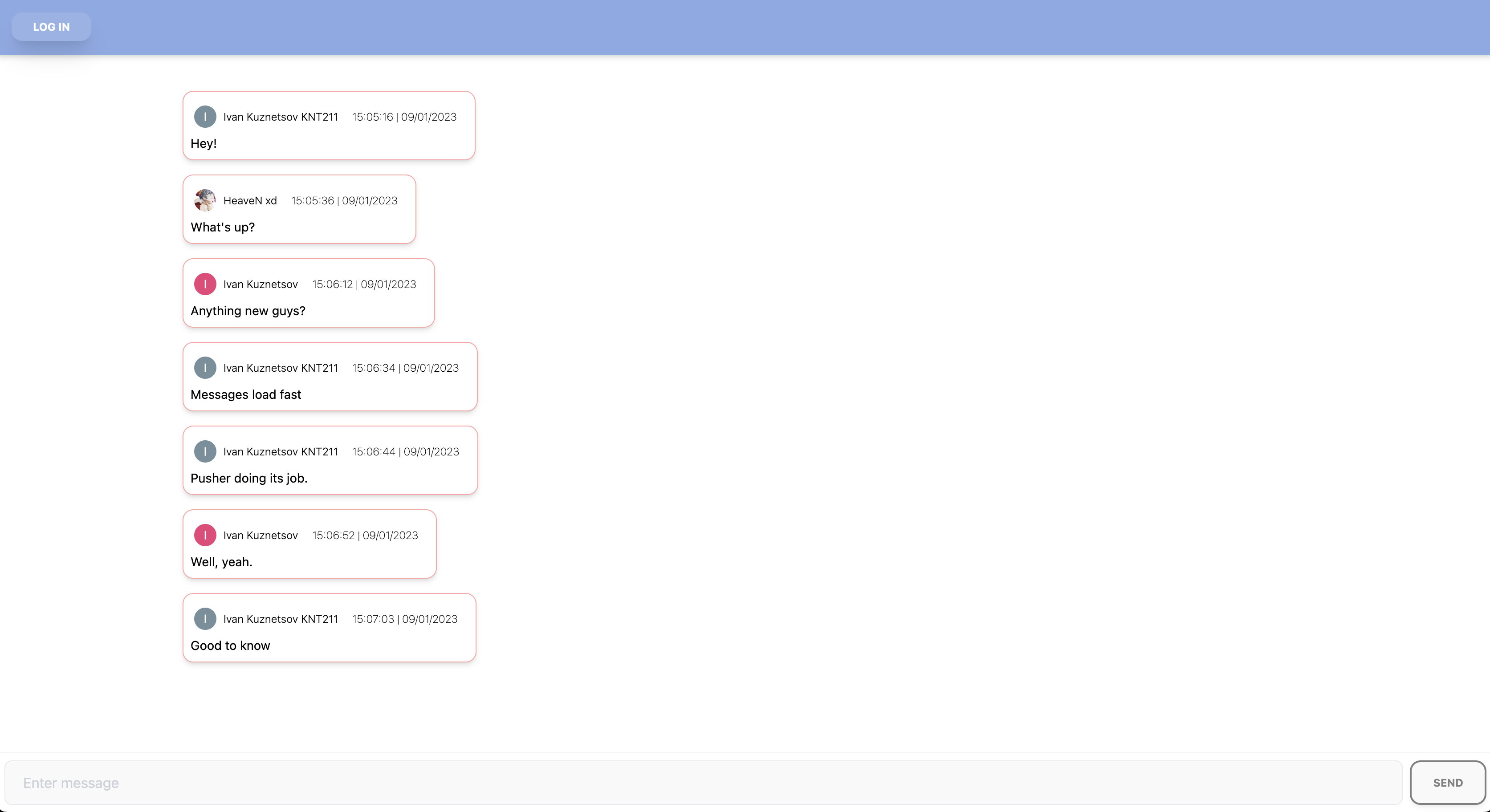Click timestamp 15:06:52 | 09/01/2023
The height and width of the screenshot is (812, 1490).
pyautogui.click(x=365, y=535)
